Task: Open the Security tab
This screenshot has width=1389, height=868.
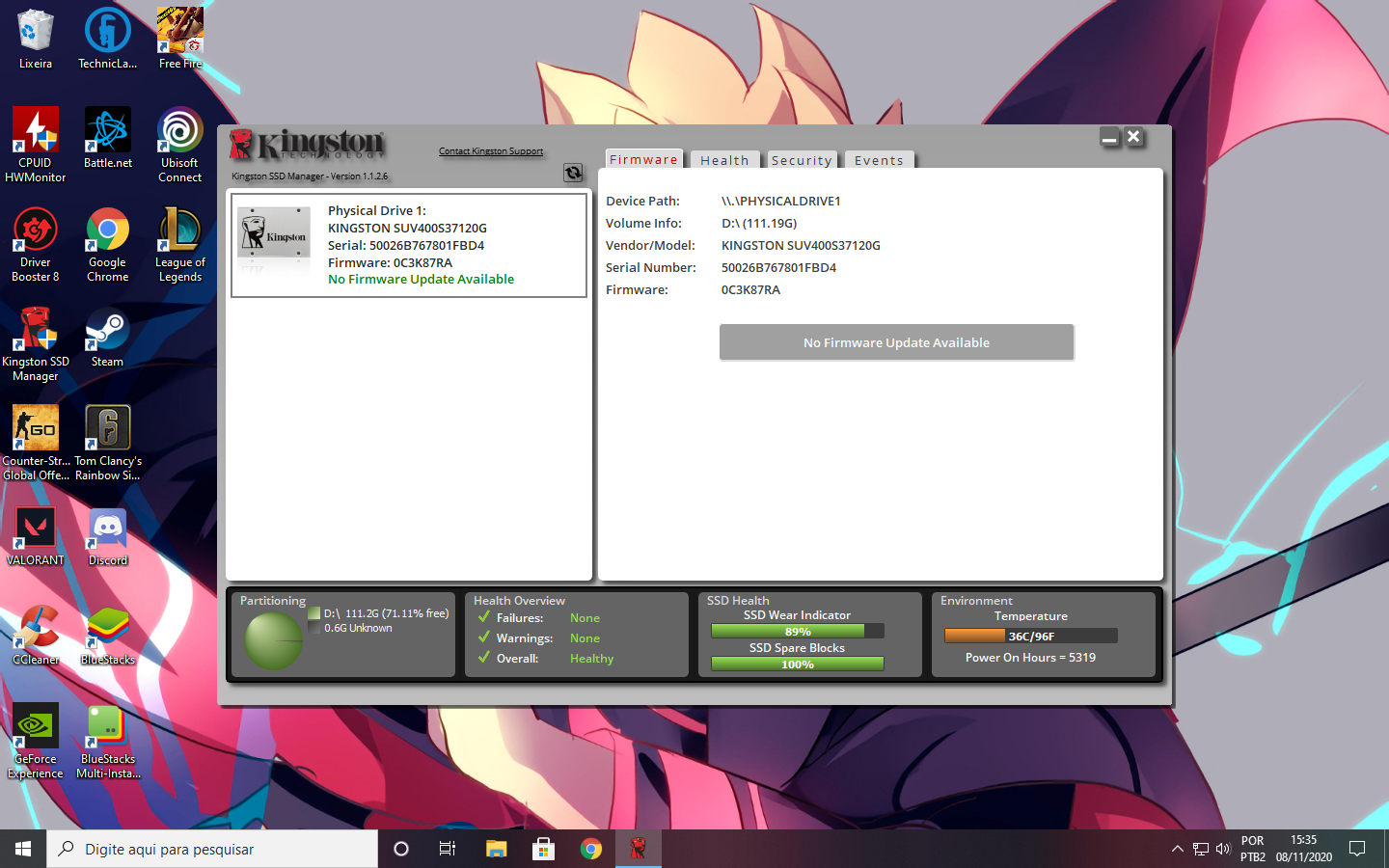Action: pyautogui.click(x=802, y=160)
